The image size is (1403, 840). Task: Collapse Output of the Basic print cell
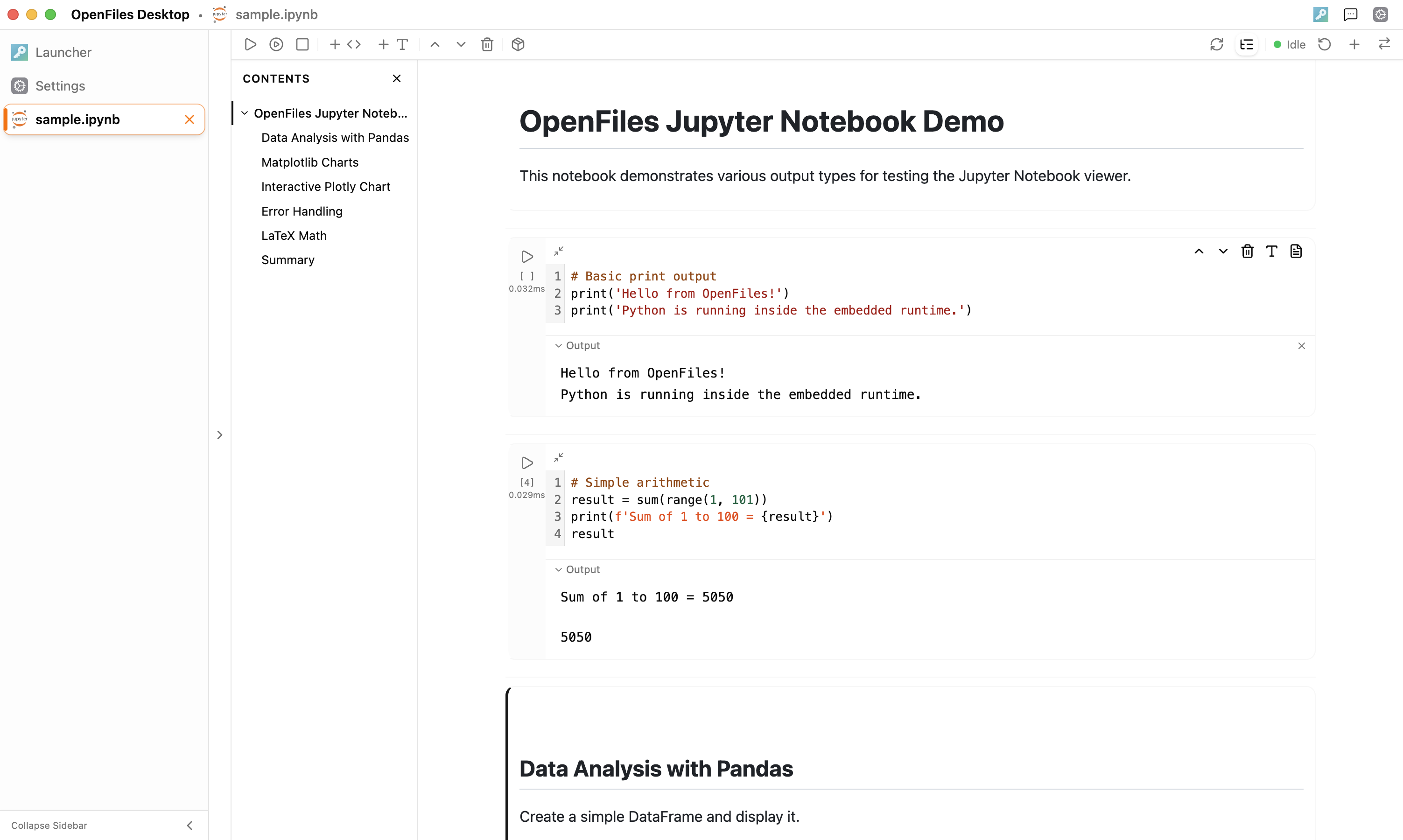(577, 345)
